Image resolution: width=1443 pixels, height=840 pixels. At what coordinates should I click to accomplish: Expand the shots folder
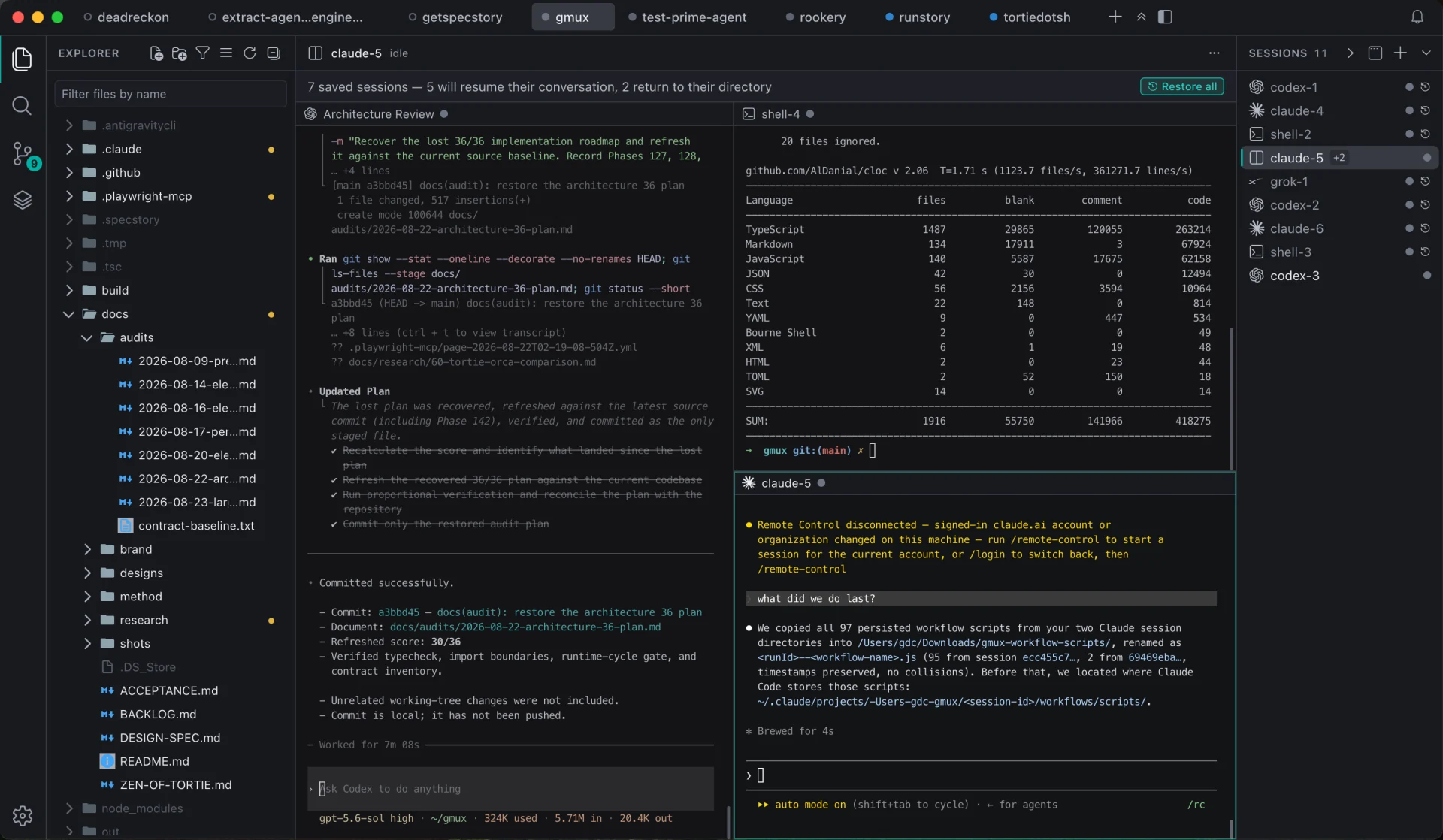pos(87,643)
